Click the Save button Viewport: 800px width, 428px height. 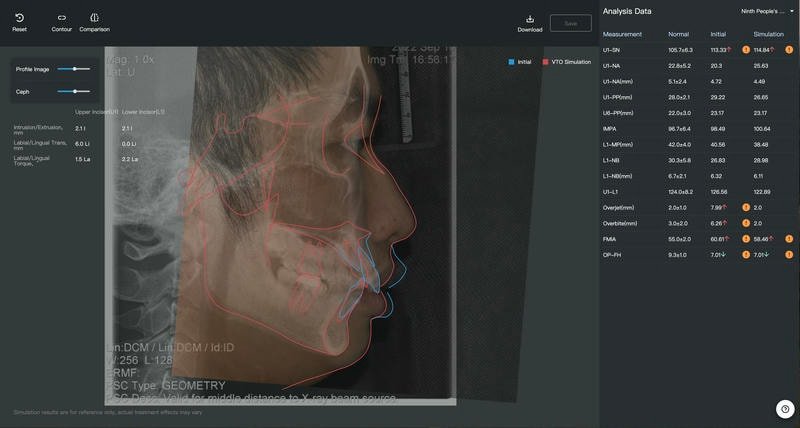[x=570, y=23]
